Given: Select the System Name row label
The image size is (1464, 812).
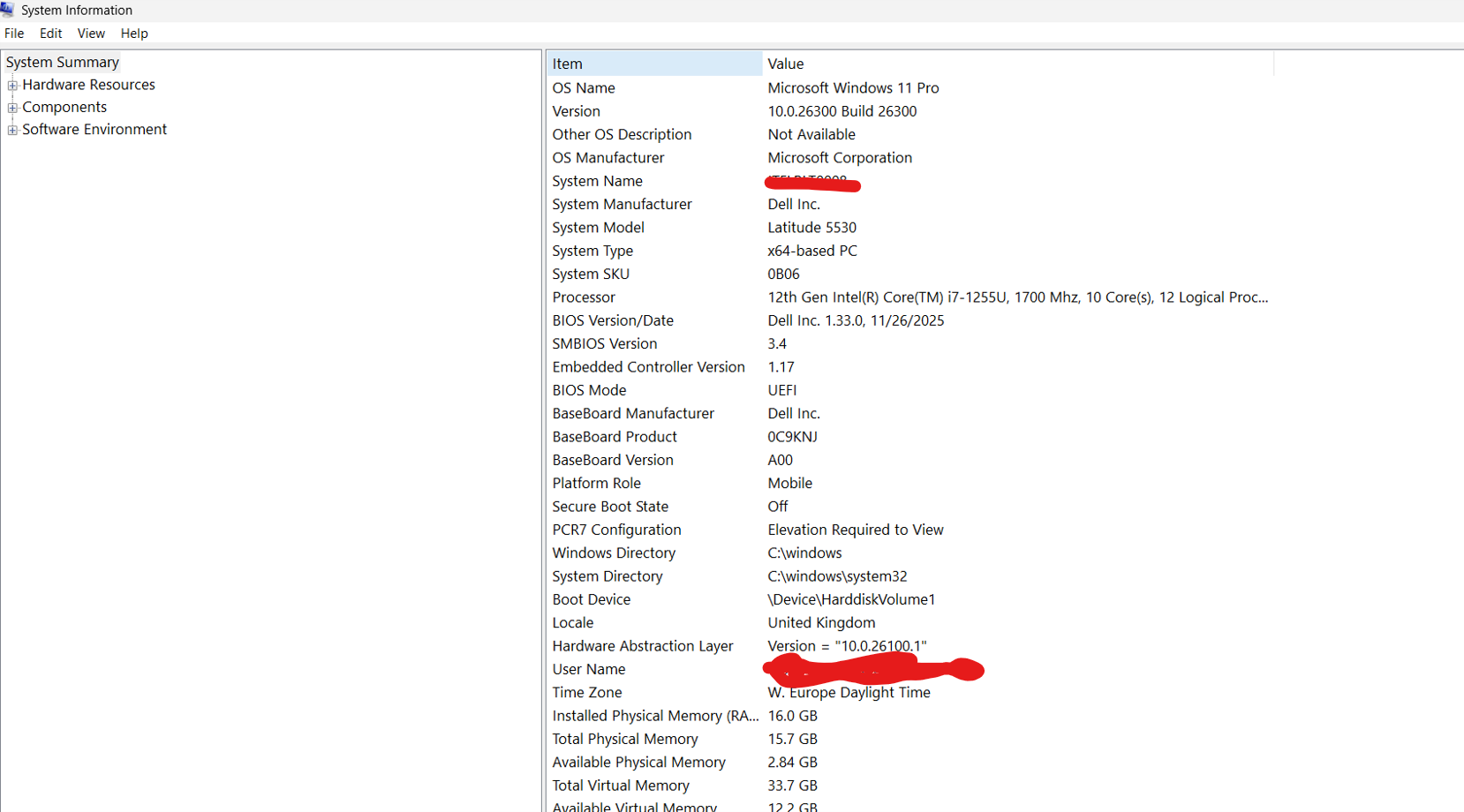Looking at the screenshot, I should pyautogui.click(x=598, y=181).
